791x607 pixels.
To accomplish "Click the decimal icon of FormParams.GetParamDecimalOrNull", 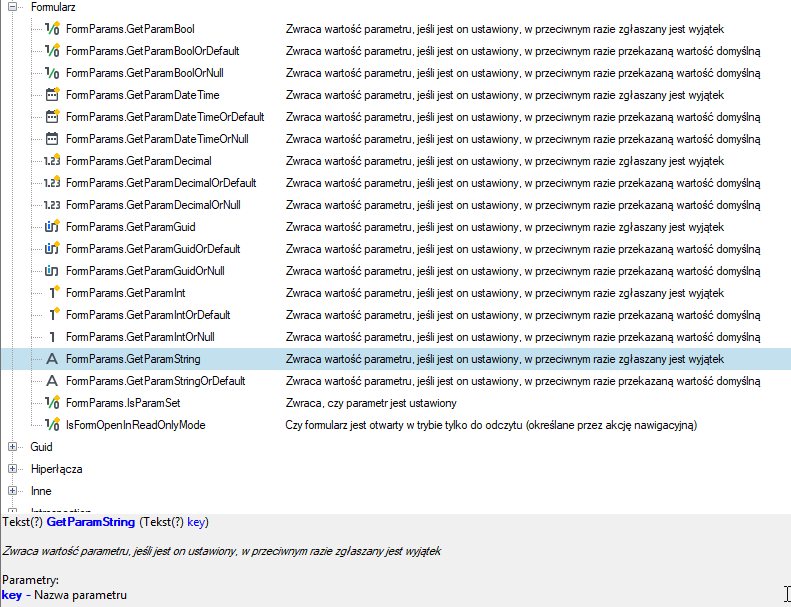I will (52, 205).
